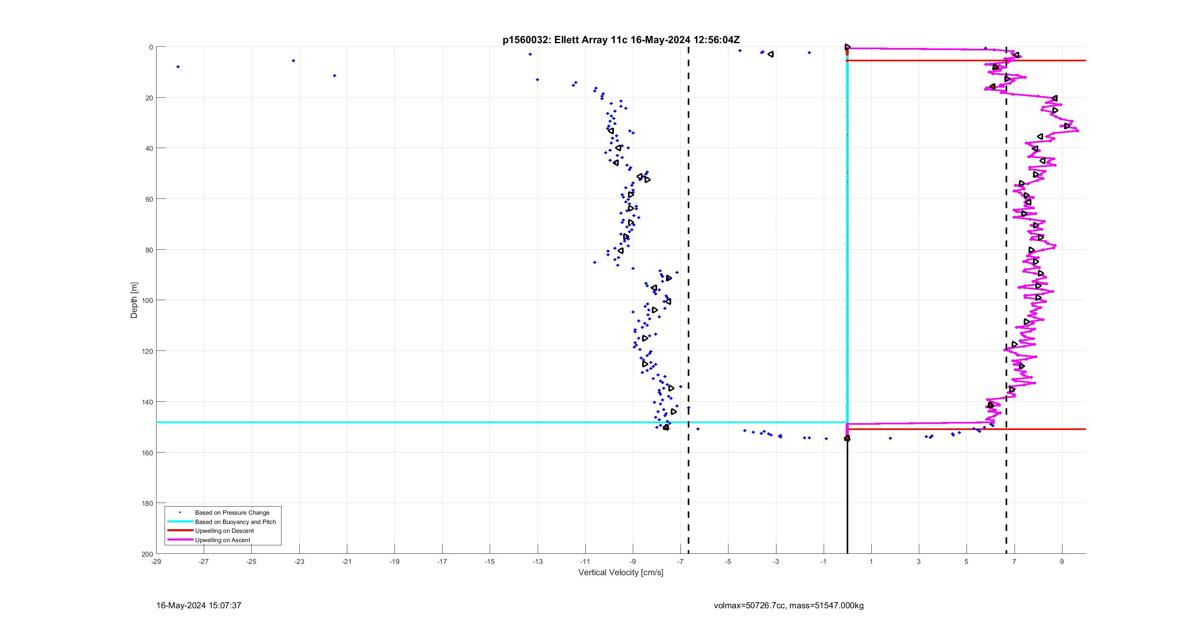Click depth axis tick label '100'

[146, 300]
